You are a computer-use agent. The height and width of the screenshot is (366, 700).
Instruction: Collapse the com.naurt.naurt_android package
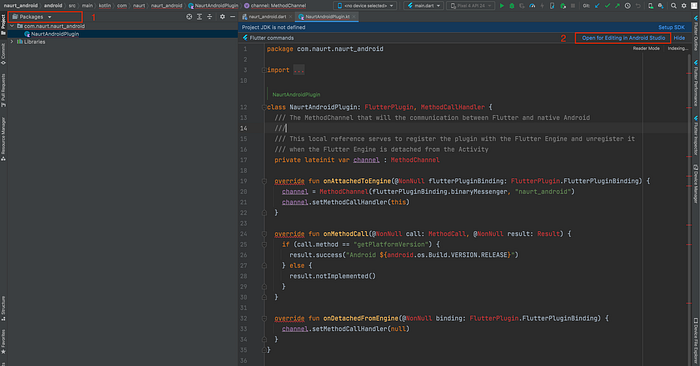tap(12, 26)
